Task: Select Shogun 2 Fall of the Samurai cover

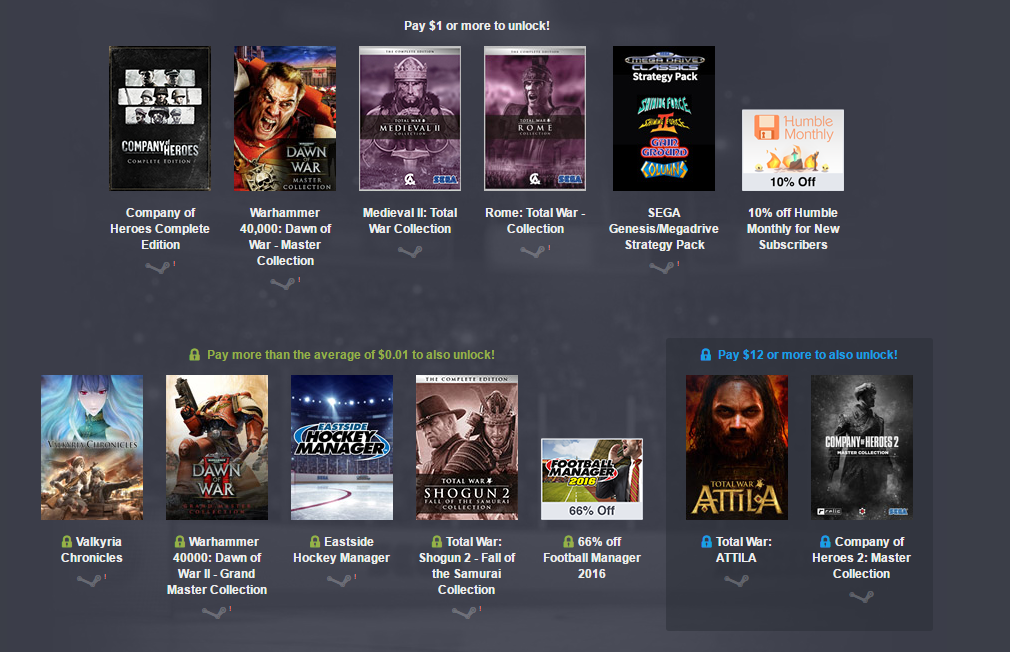Action: (467, 448)
